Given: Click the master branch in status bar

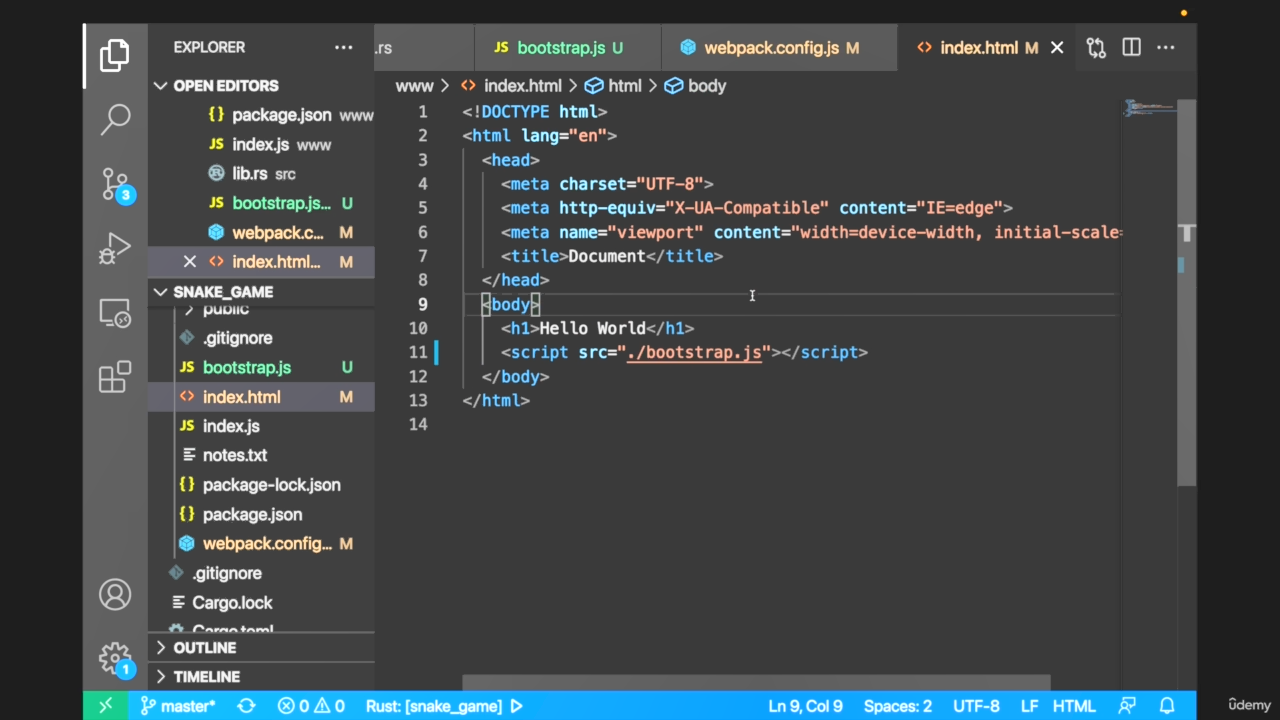Looking at the screenshot, I should [x=178, y=706].
